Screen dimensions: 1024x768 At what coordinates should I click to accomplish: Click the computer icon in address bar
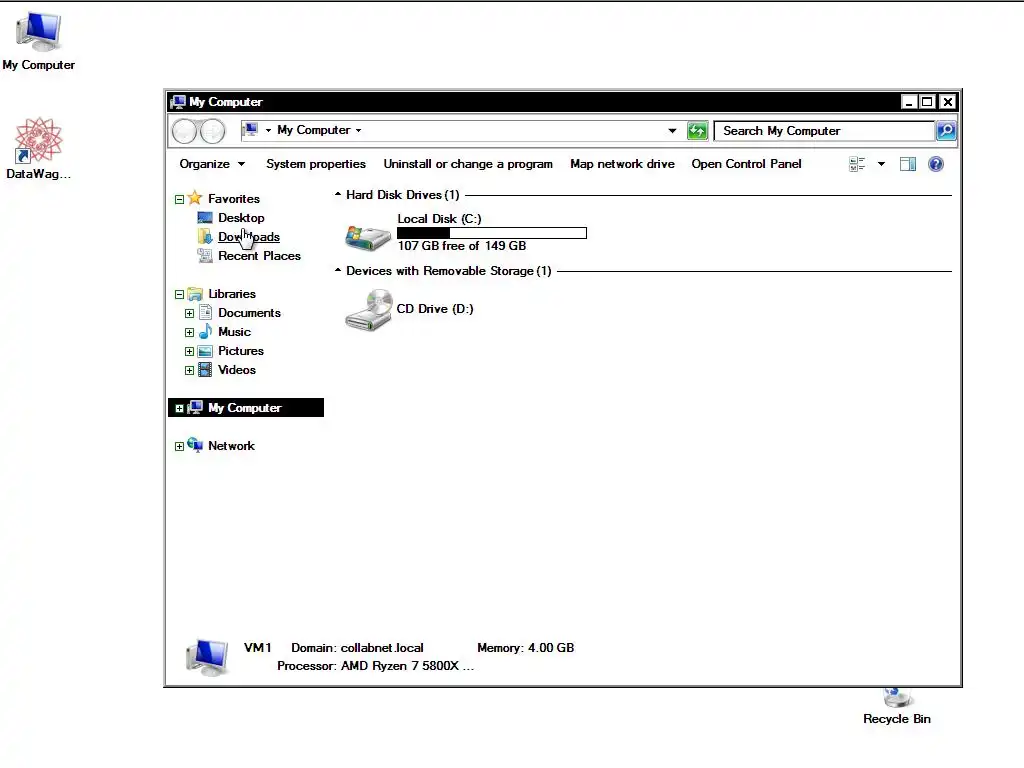tap(251, 130)
